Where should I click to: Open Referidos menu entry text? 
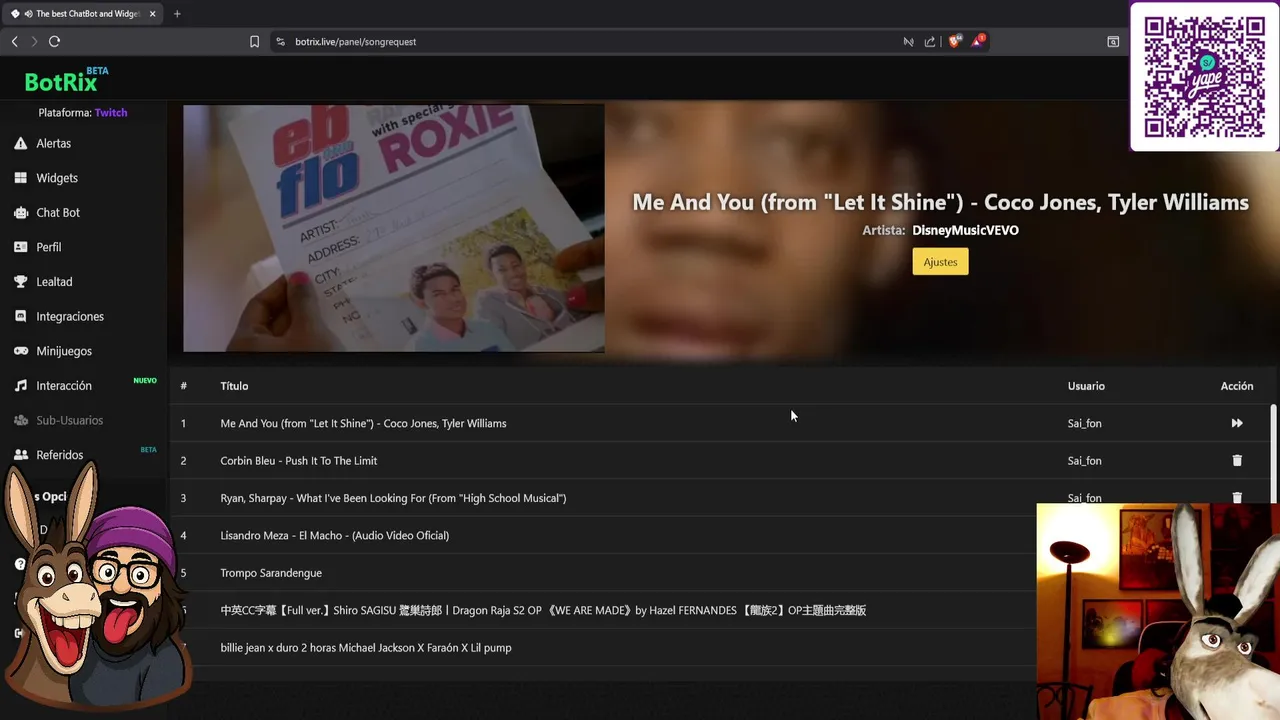pos(60,455)
